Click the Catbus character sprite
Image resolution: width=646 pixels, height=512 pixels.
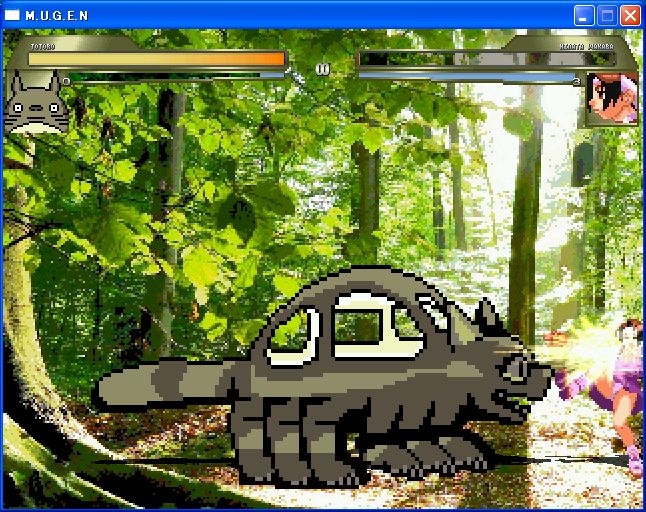coord(323,377)
